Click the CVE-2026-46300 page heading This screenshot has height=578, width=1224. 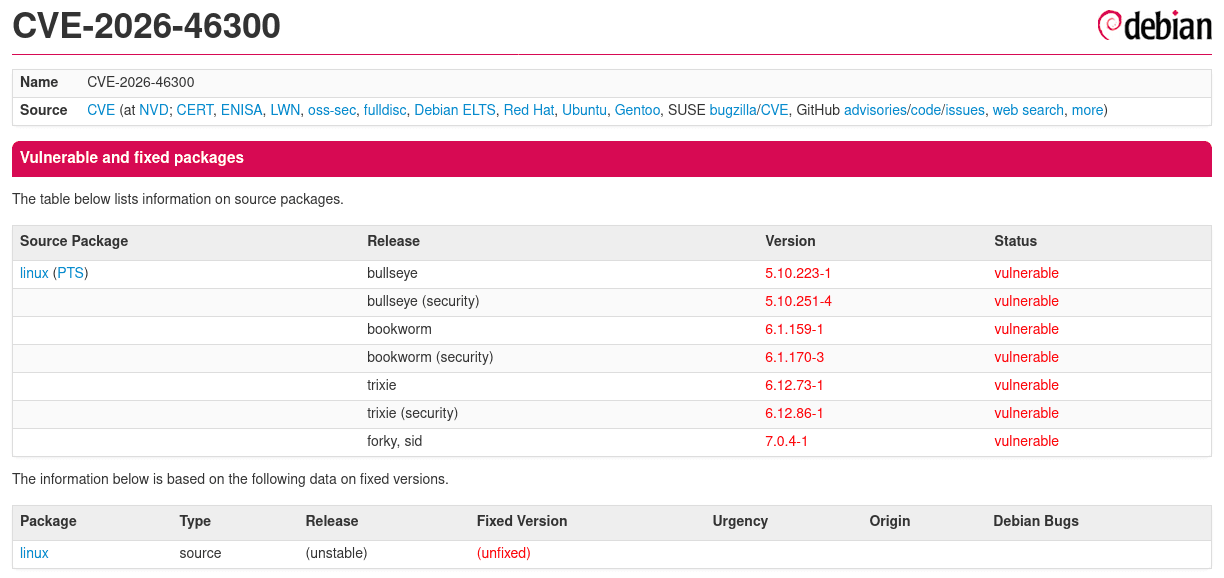[146, 26]
